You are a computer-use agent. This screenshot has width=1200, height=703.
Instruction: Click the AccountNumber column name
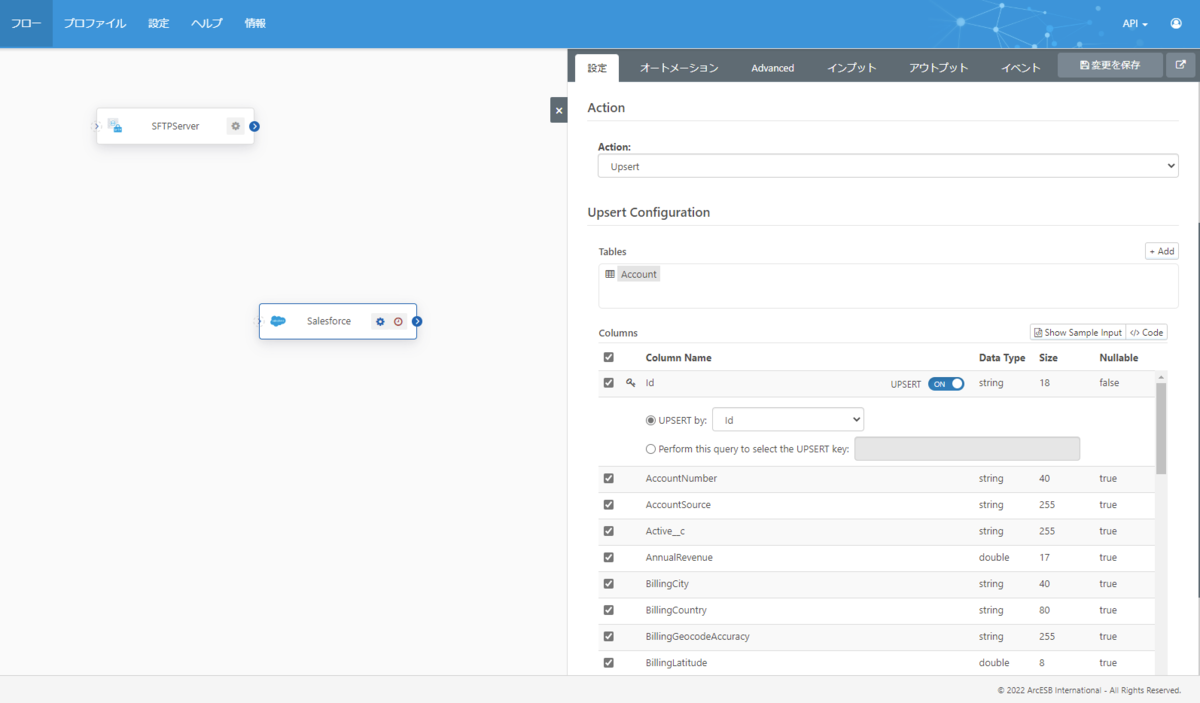click(681, 478)
